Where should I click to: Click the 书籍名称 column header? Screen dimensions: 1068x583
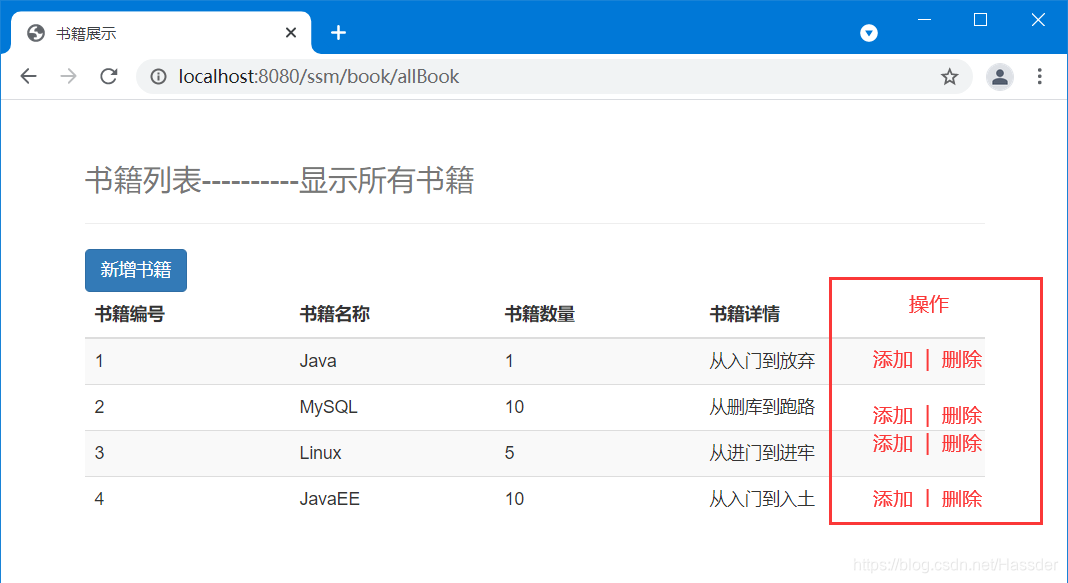pos(334,314)
